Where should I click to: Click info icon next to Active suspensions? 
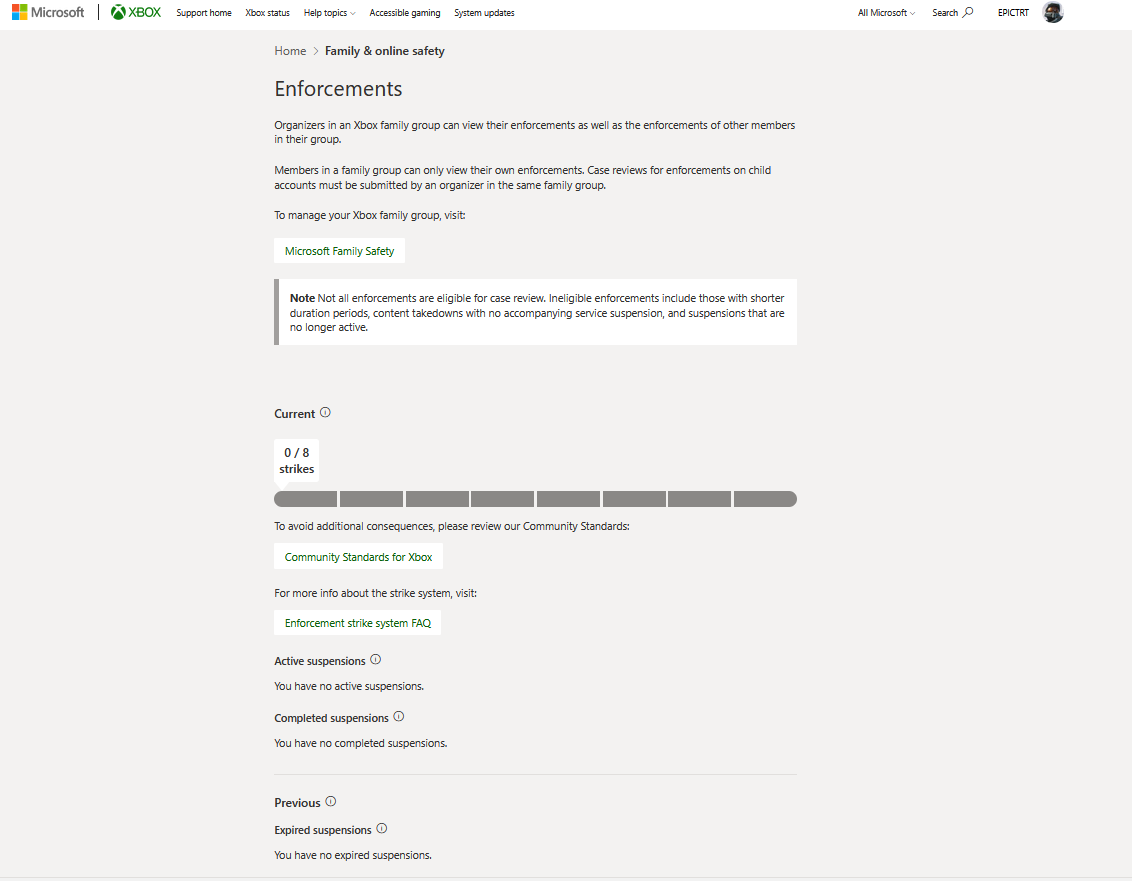[375, 659]
